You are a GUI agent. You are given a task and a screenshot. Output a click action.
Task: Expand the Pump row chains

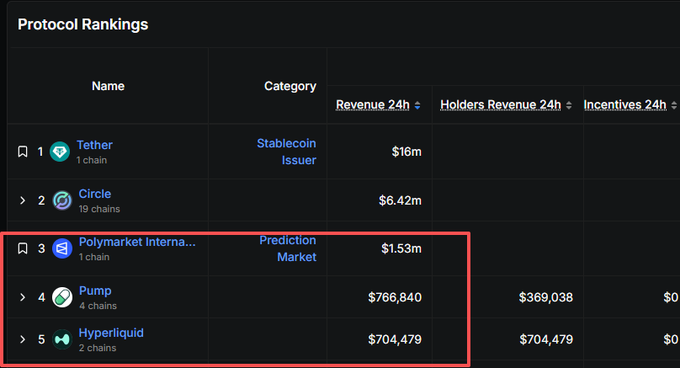(x=23, y=297)
